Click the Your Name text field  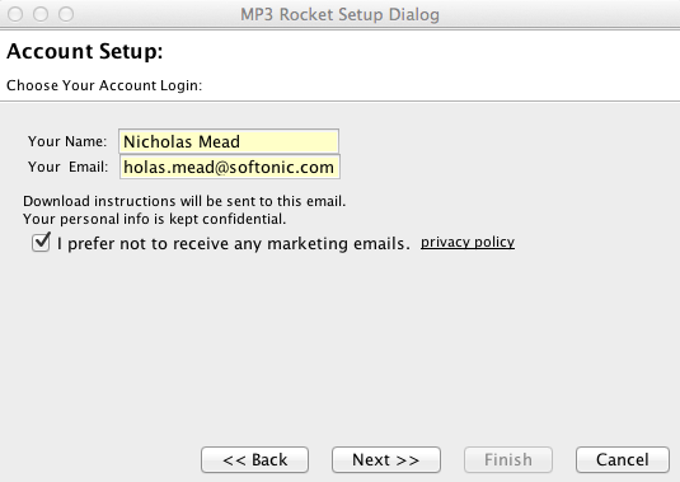[228, 141]
